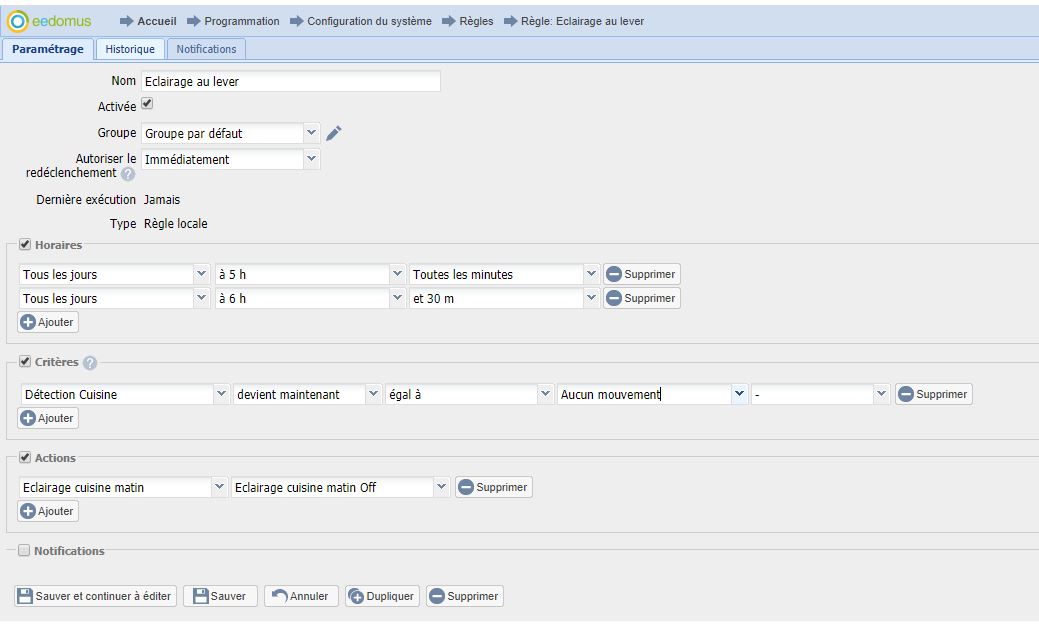Go to Configuration du système breadcrumb
The width and height of the screenshot is (1039, 638).
(x=369, y=21)
